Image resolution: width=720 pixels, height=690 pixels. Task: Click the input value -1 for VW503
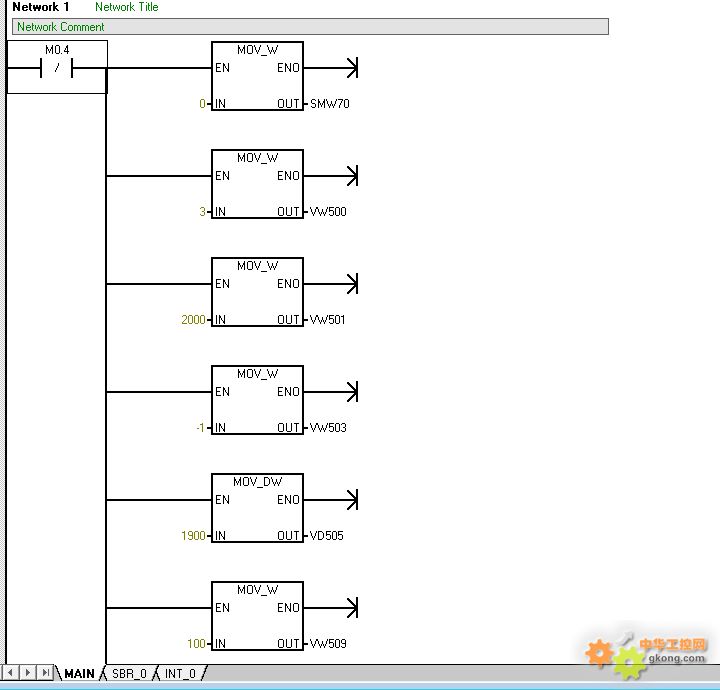click(x=200, y=427)
